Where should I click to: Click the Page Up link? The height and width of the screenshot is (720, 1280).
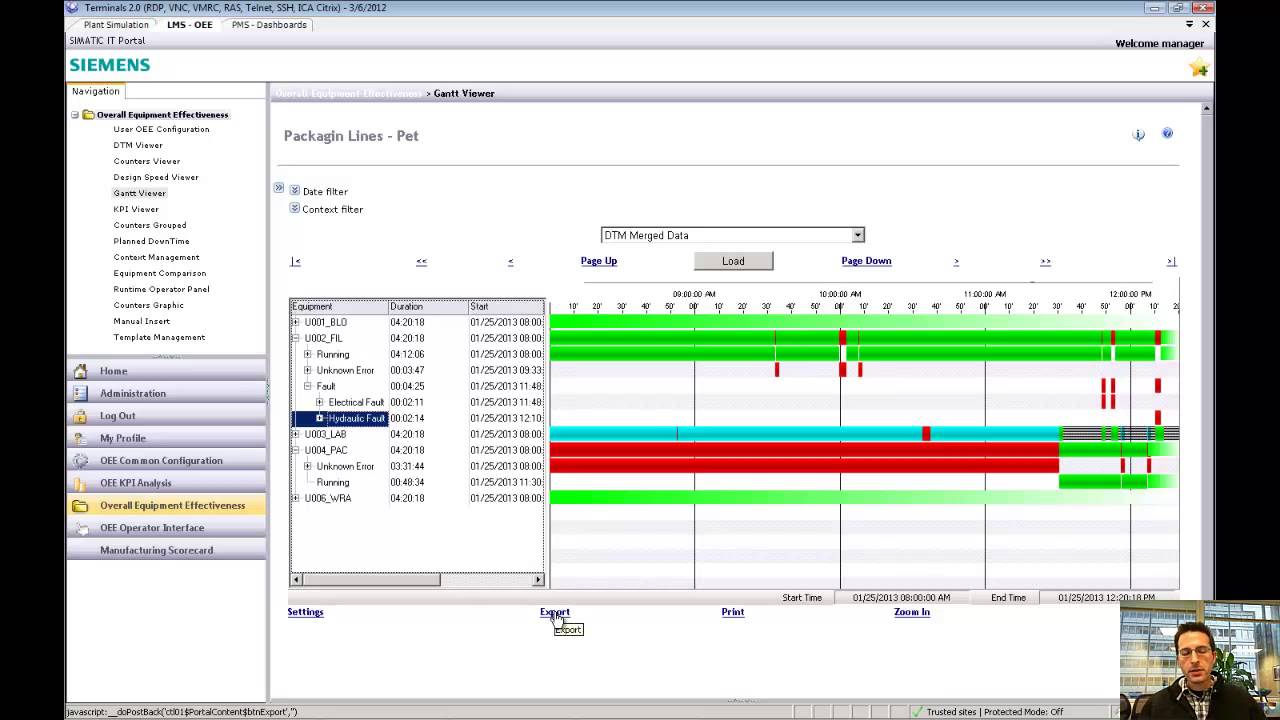pyautogui.click(x=599, y=261)
